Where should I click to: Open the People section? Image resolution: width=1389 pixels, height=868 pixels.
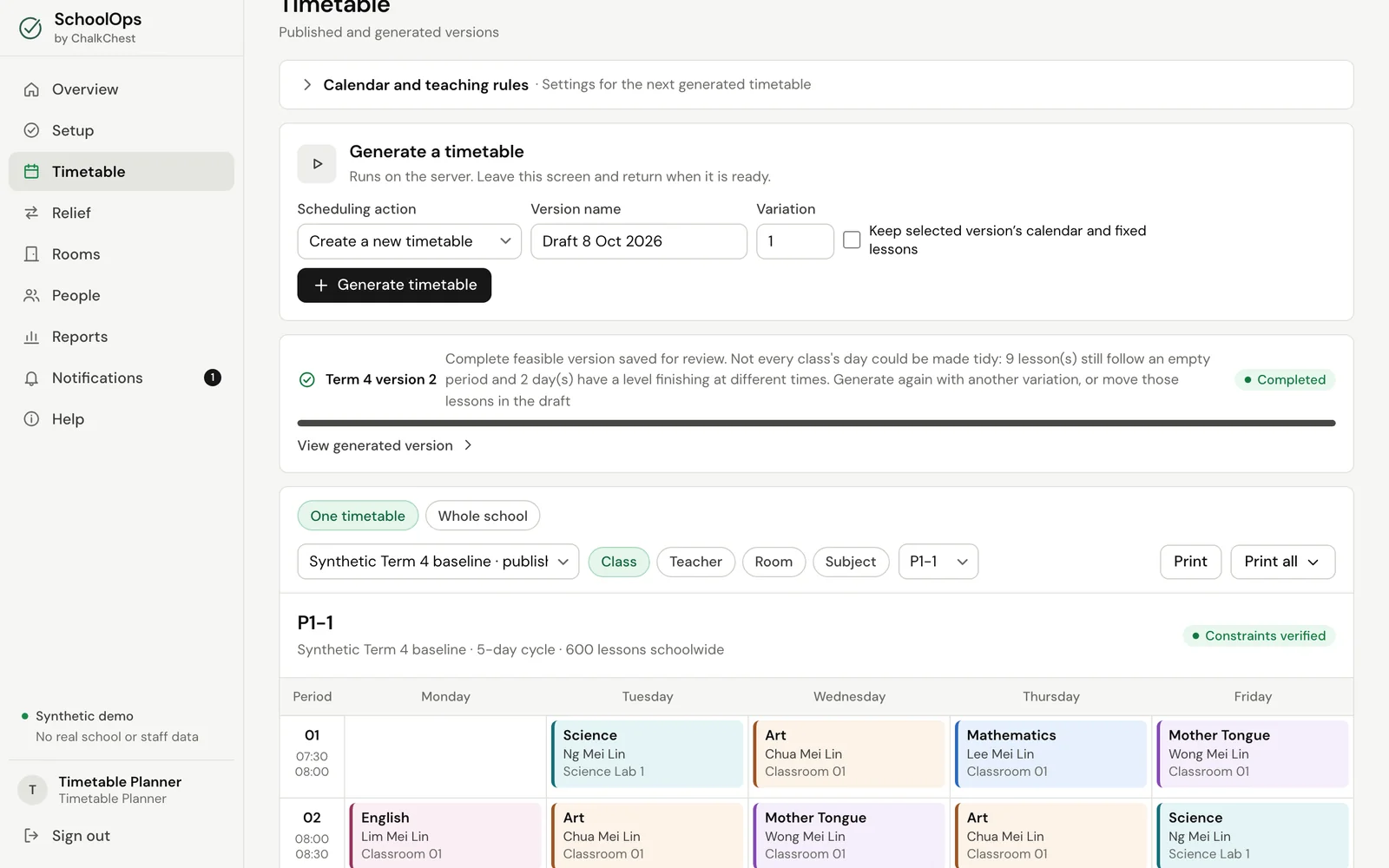[x=122, y=295]
